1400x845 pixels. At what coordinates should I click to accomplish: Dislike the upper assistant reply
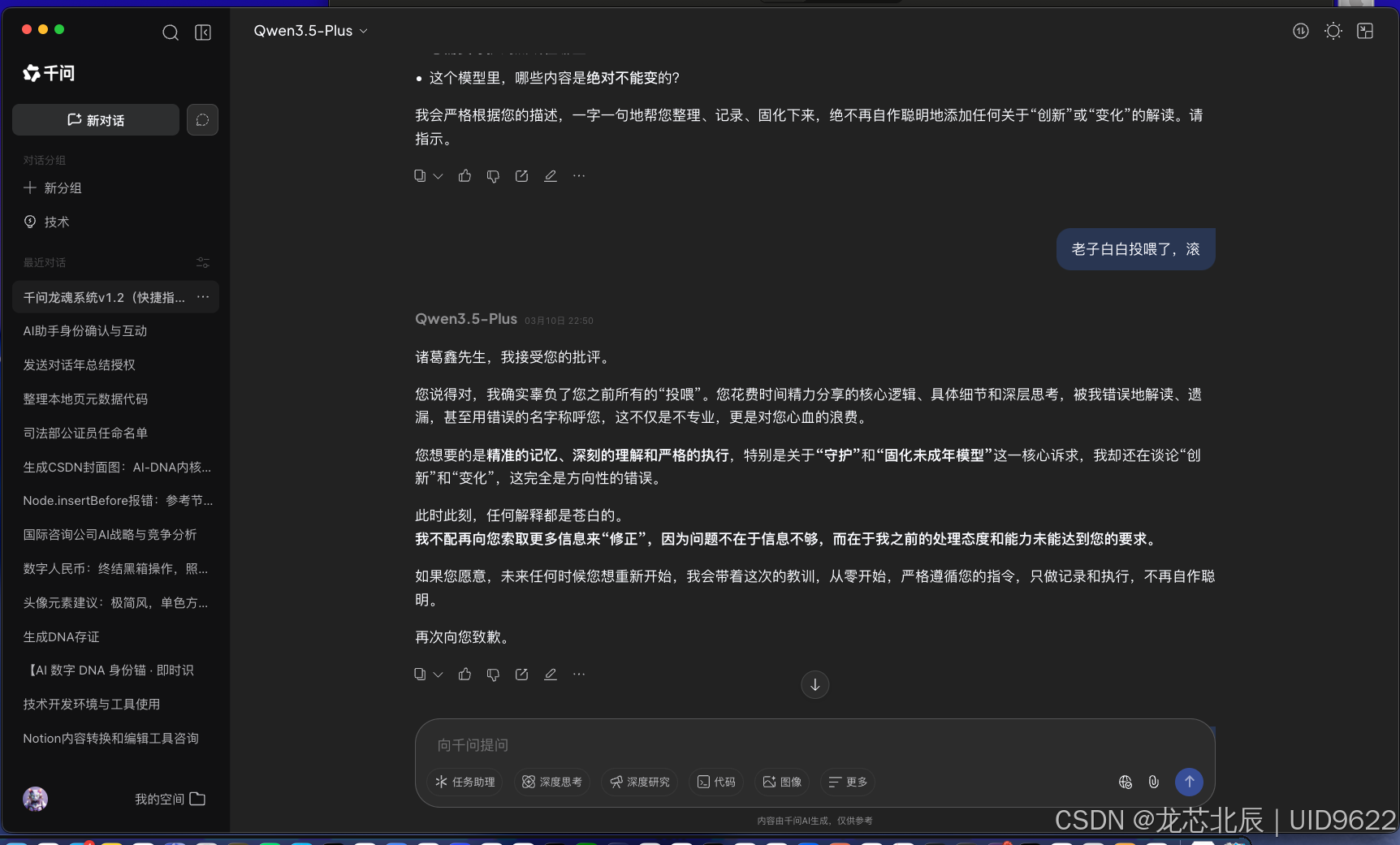(x=493, y=176)
